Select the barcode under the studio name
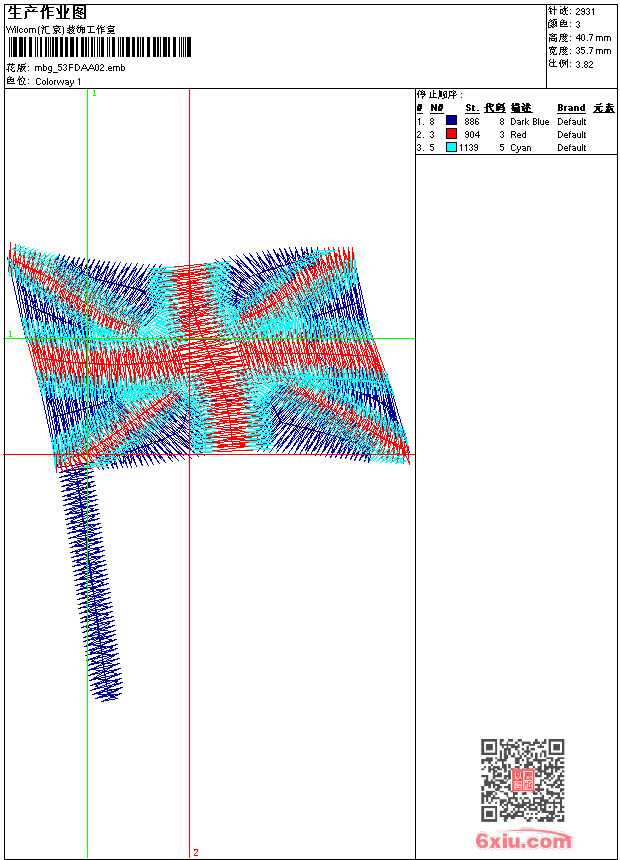The height and width of the screenshot is (860, 620). [x=99, y=47]
